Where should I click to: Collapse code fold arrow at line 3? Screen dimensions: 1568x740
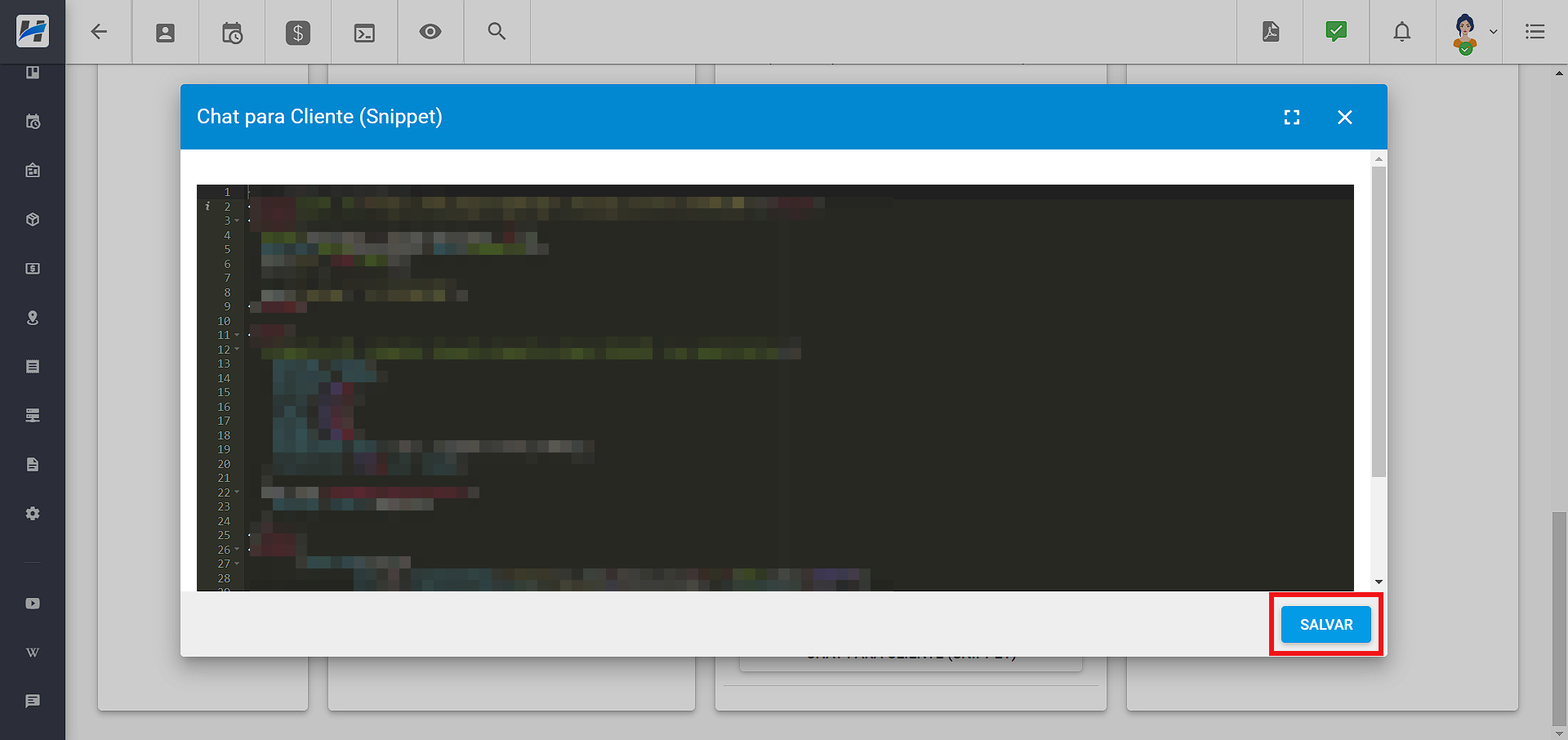point(238,221)
